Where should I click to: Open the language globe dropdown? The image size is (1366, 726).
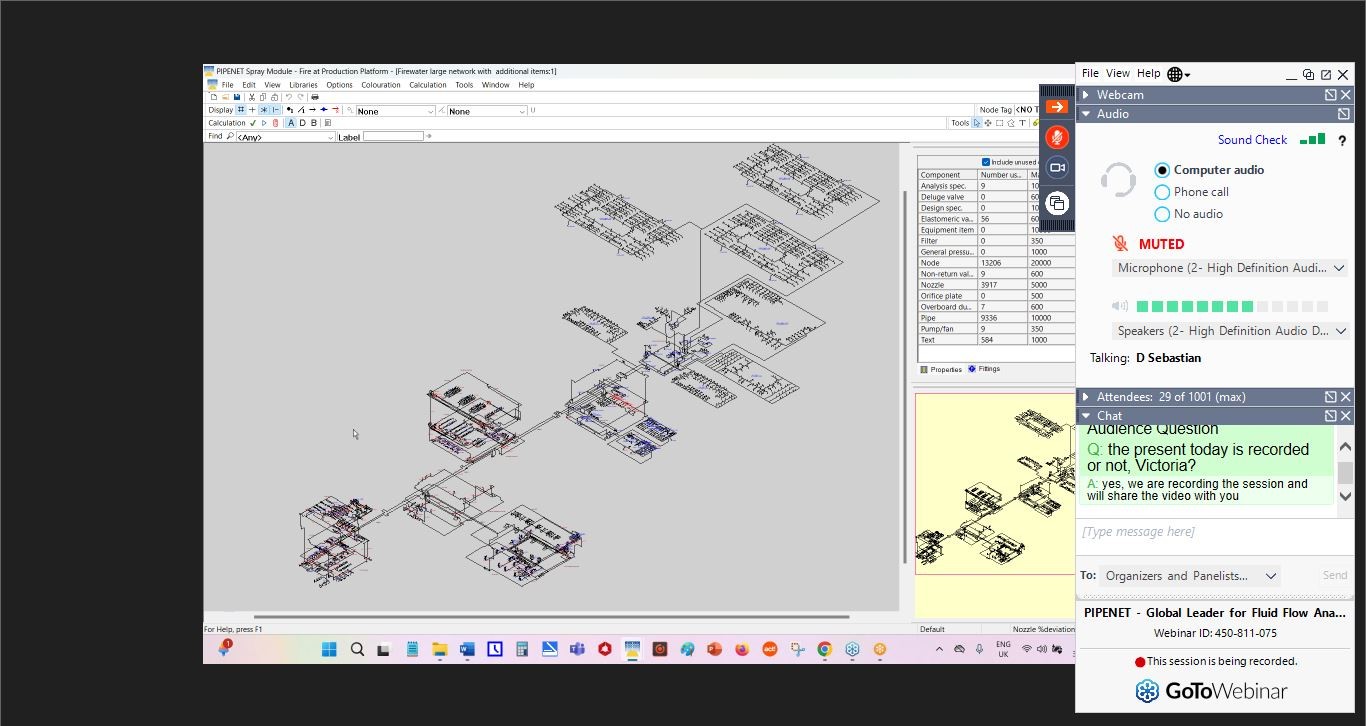click(1179, 74)
